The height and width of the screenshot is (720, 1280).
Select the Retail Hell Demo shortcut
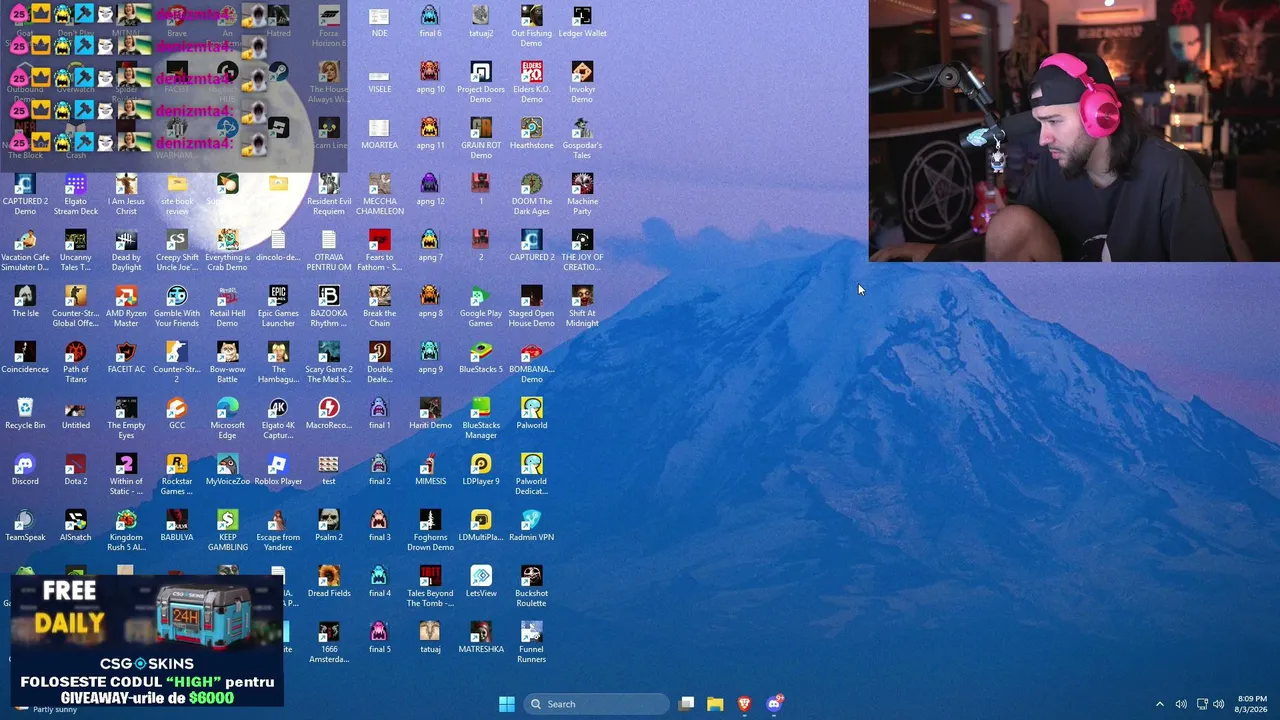point(227,307)
